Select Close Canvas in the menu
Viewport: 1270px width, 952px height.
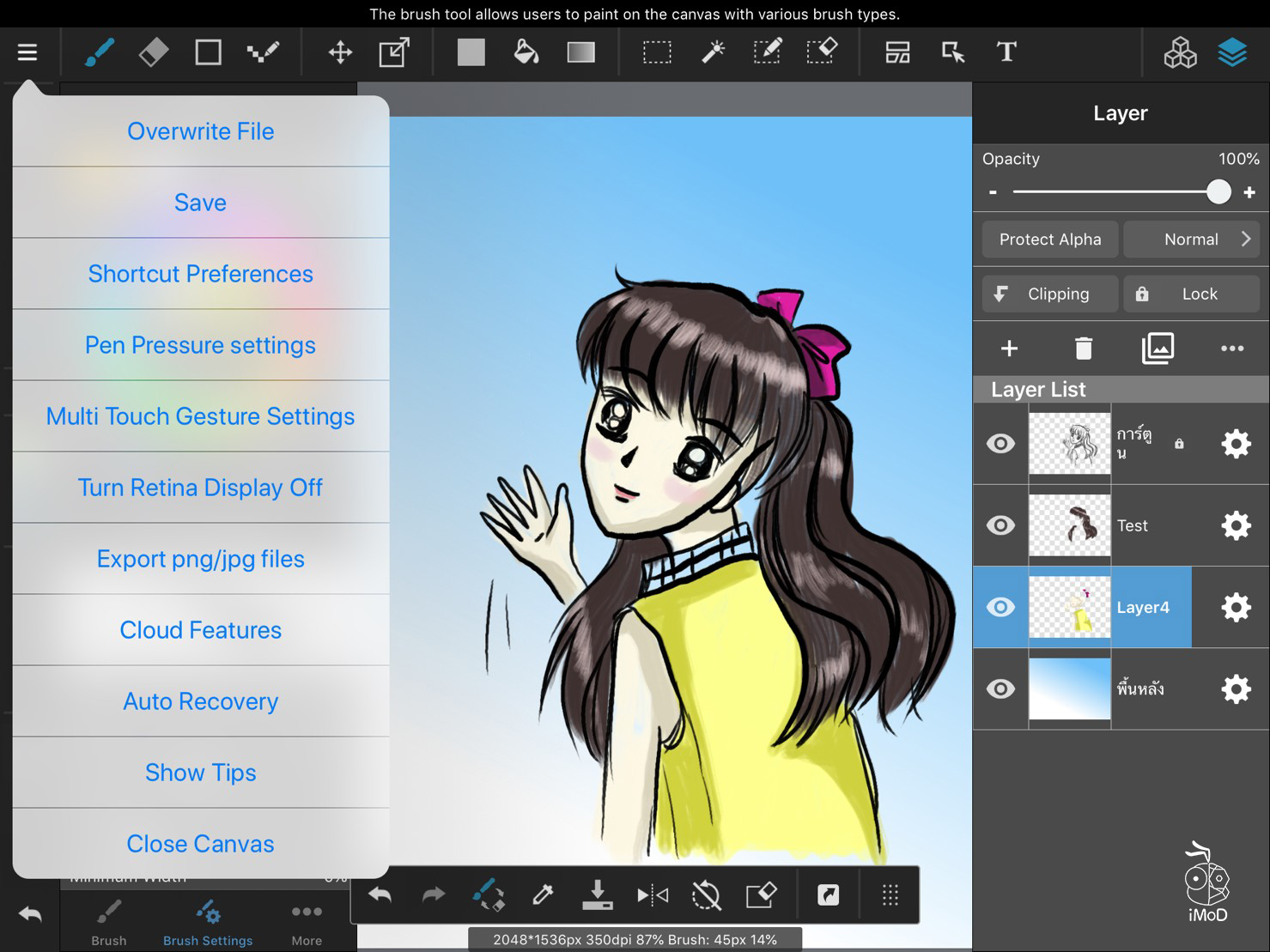point(200,843)
